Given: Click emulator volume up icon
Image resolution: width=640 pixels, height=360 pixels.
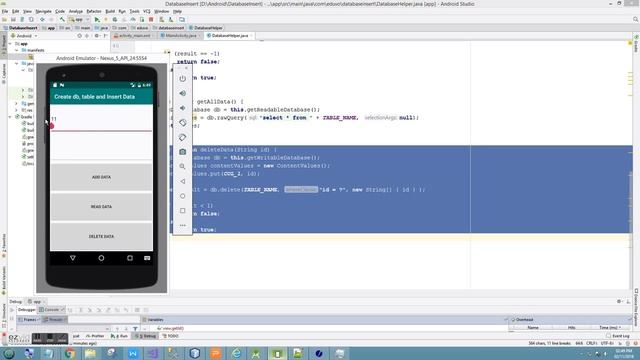Looking at the screenshot, I should click(182, 93).
